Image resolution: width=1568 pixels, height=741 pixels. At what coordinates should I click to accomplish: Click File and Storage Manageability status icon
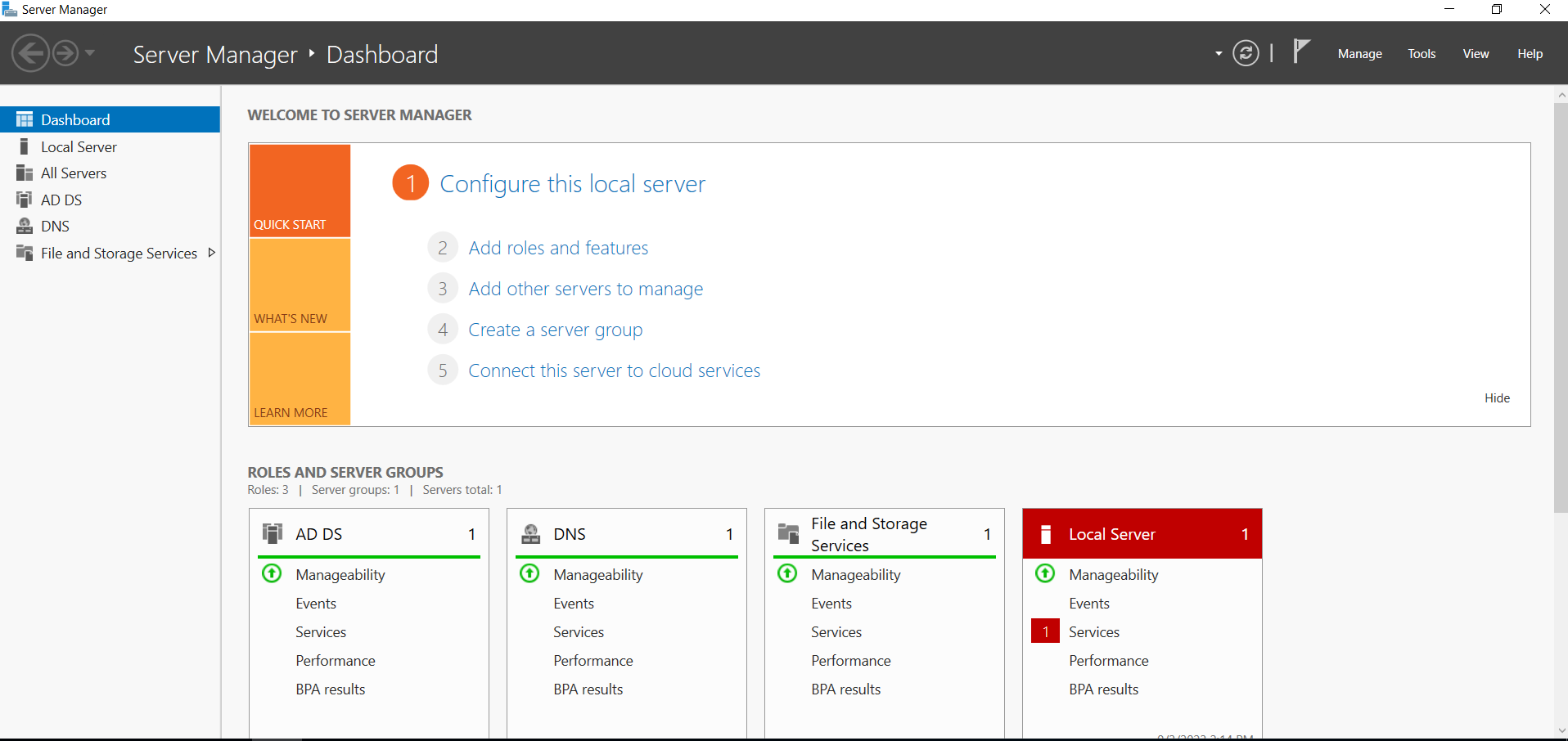pyautogui.click(x=787, y=573)
